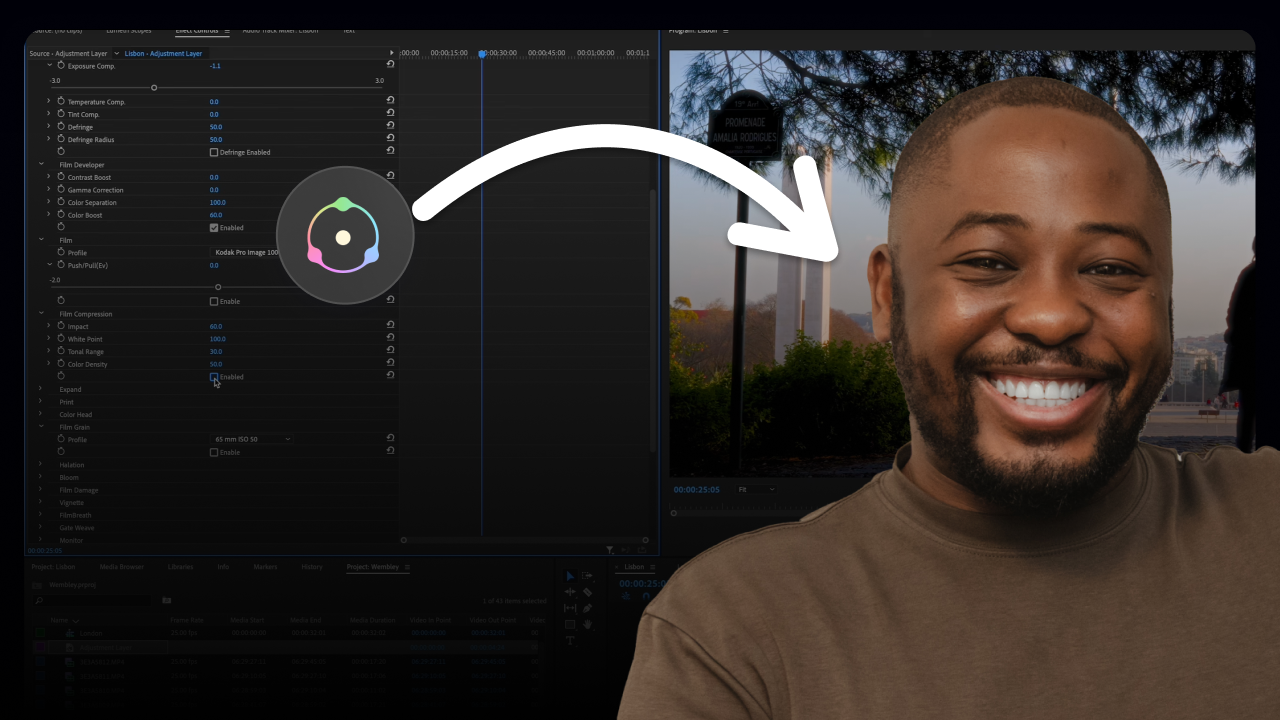The height and width of the screenshot is (720, 1280).
Task: Click the Exposure Comp. slider handle
Action: tap(154, 87)
